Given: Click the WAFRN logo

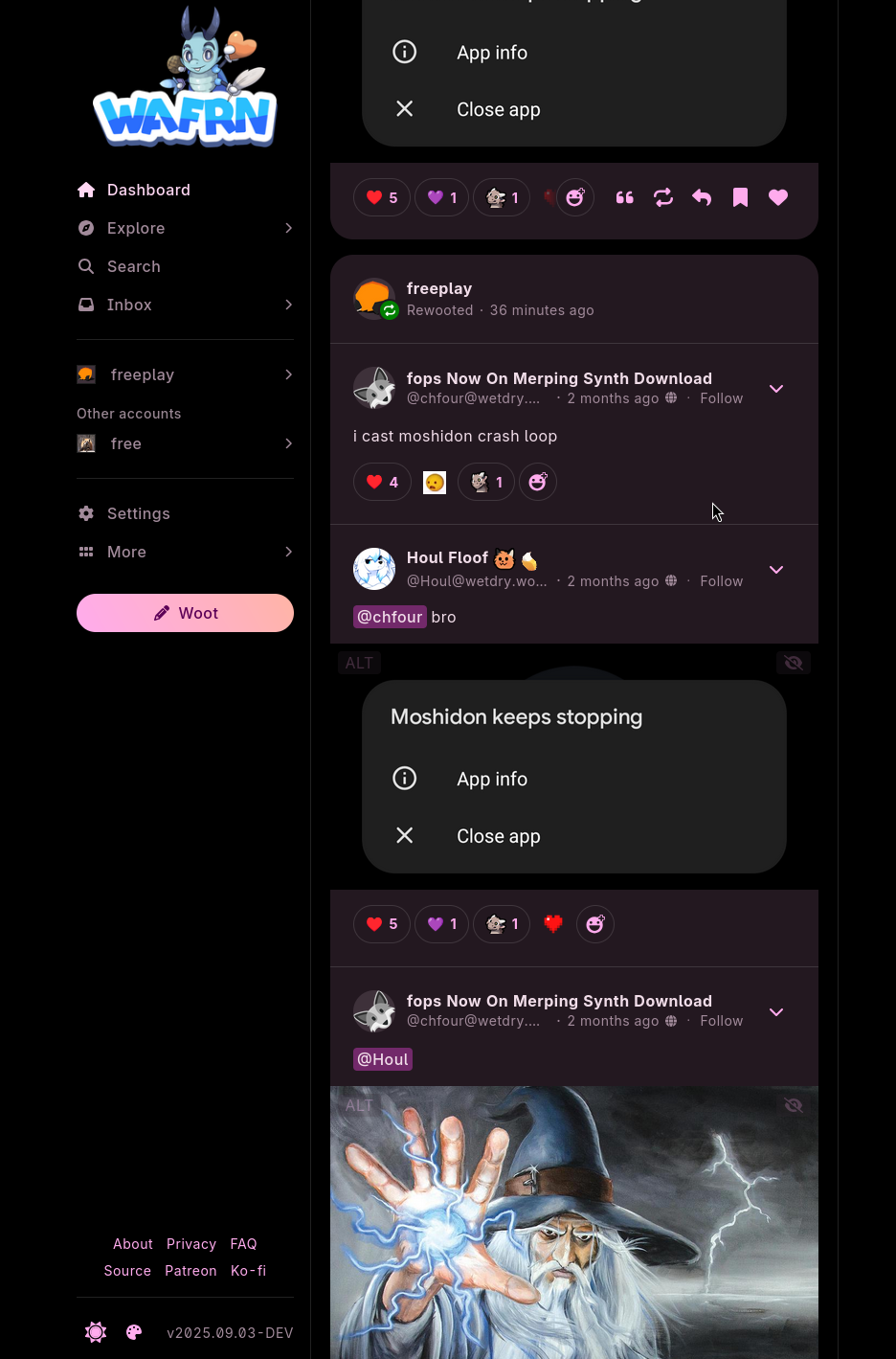Looking at the screenshot, I should tap(185, 78).
